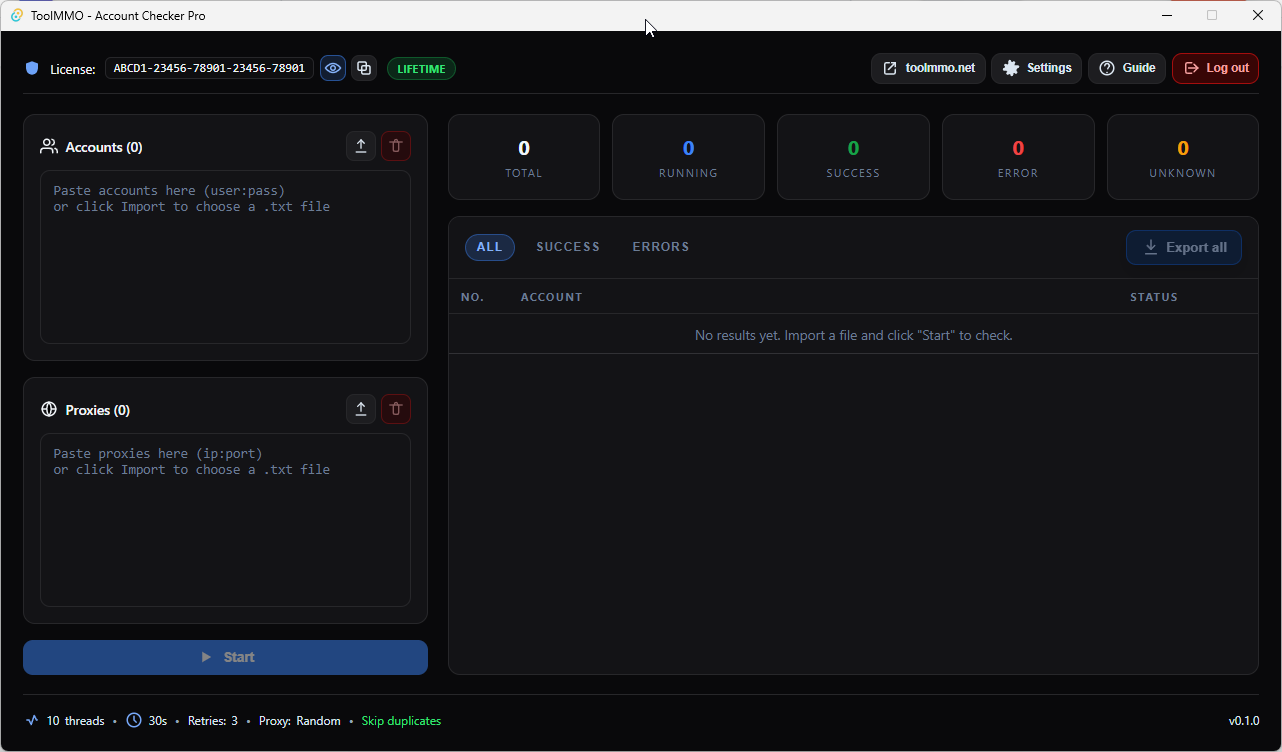The width and height of the screenshot is (1282, 752).
Task: Click the ToolMMO app icon in title bar
Action: (16, 15)
